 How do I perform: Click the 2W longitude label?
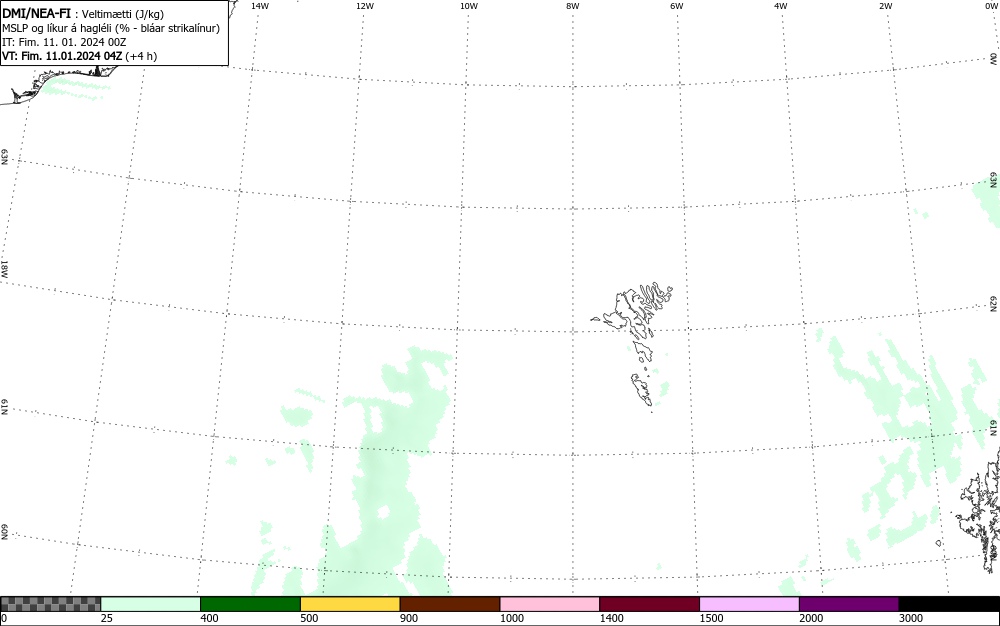885,6
